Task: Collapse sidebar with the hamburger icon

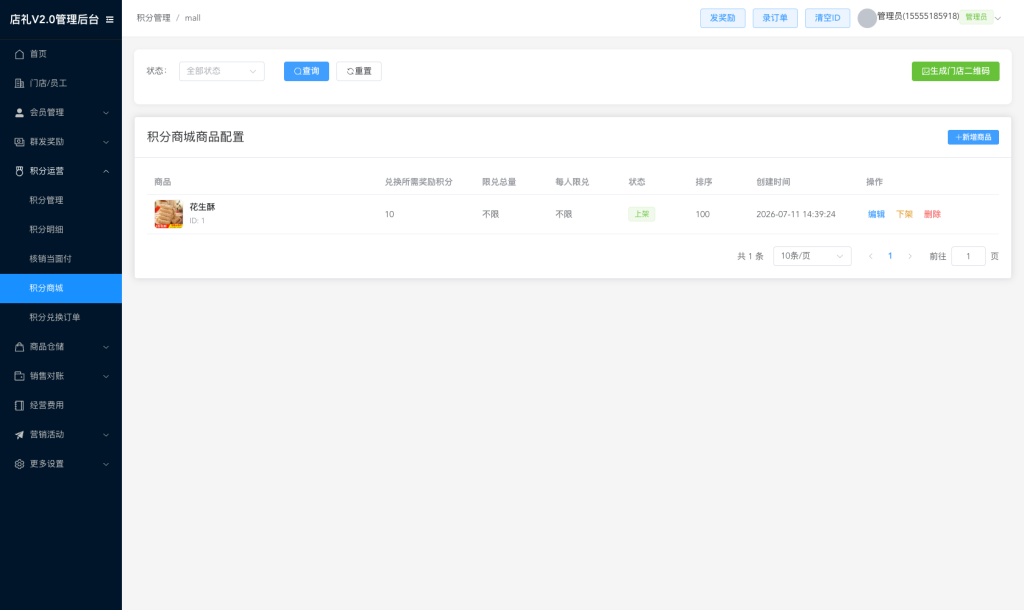Action: click(110, 20)
